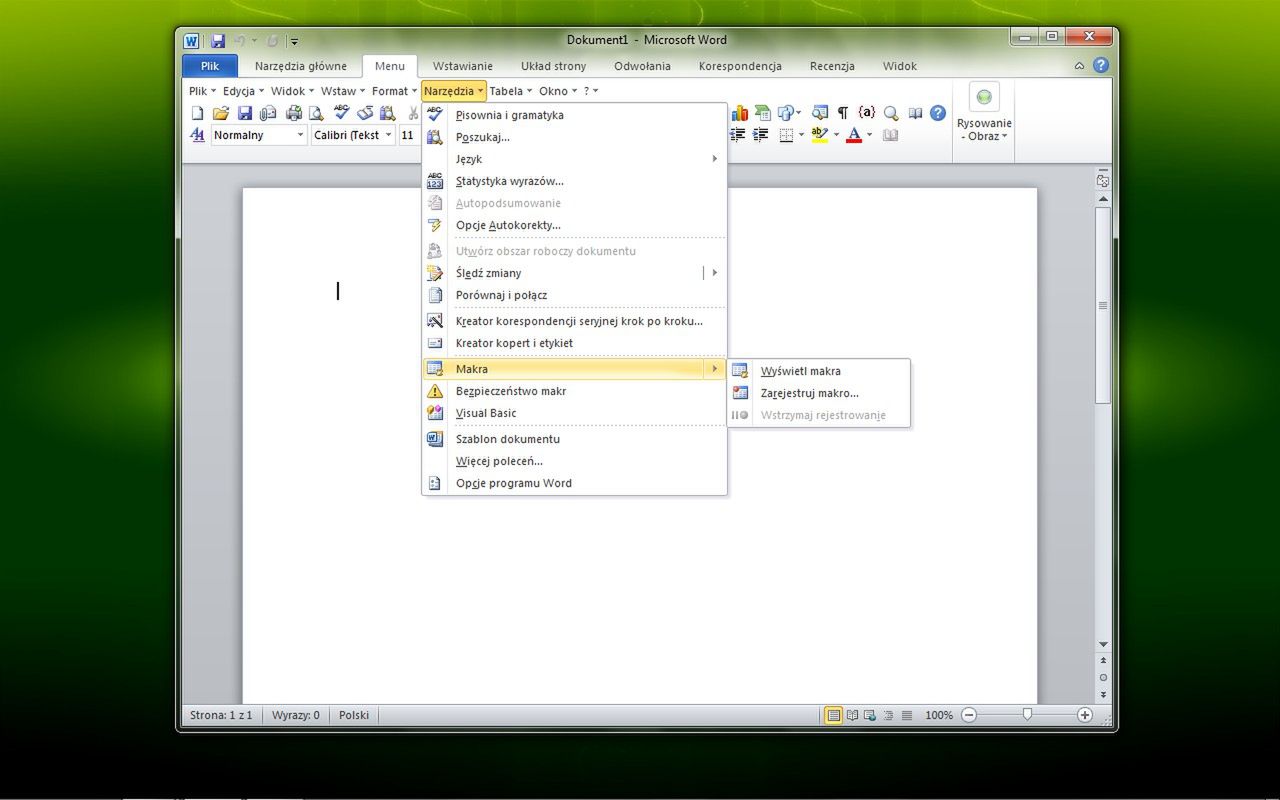The image size is (1280, 800).
Task: Select Statystyka wyrazów menu entry
Action: (x=574, y=181)
